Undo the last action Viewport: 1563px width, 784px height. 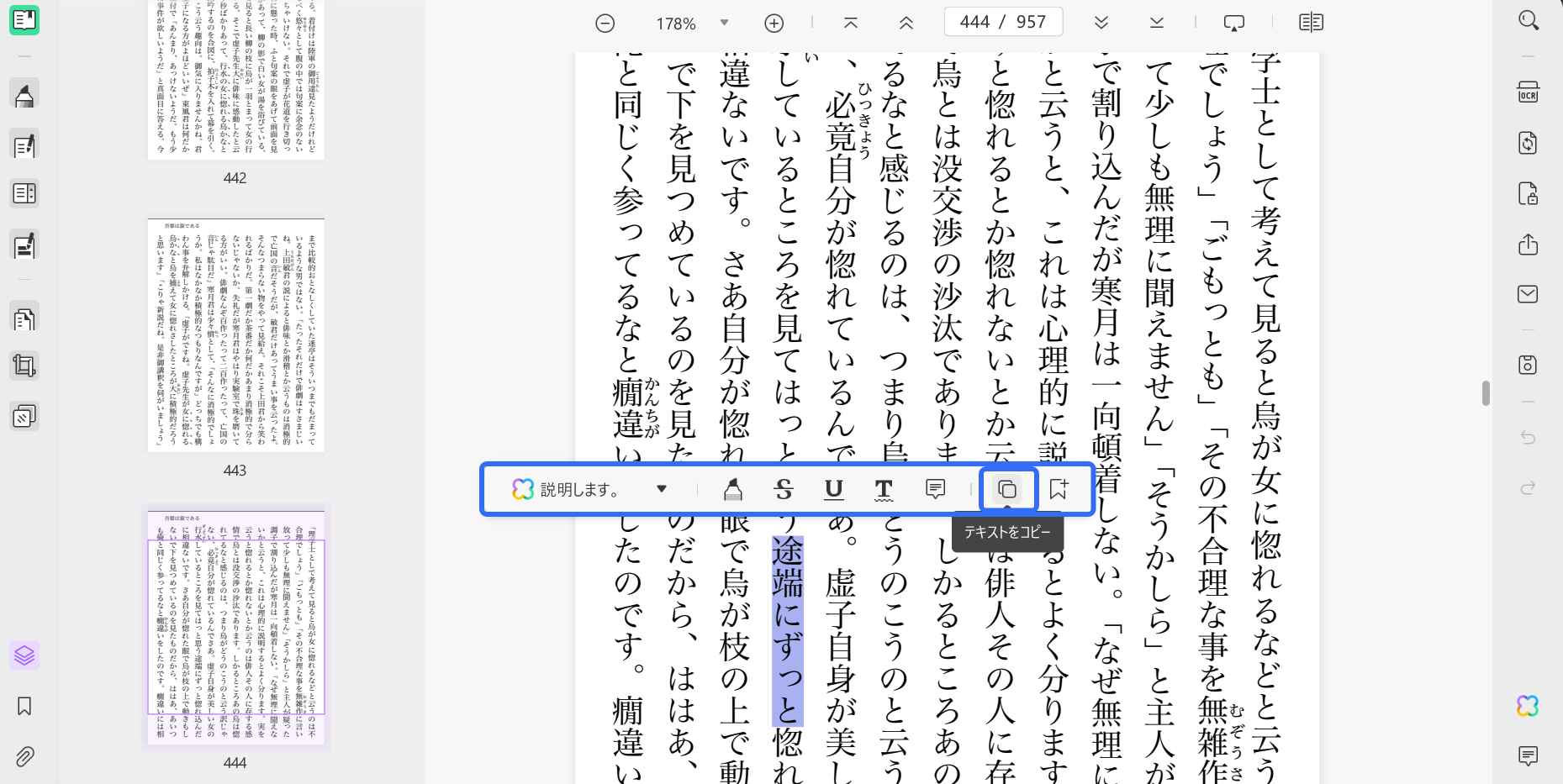pyautogui.click(x=1529, y=438)
